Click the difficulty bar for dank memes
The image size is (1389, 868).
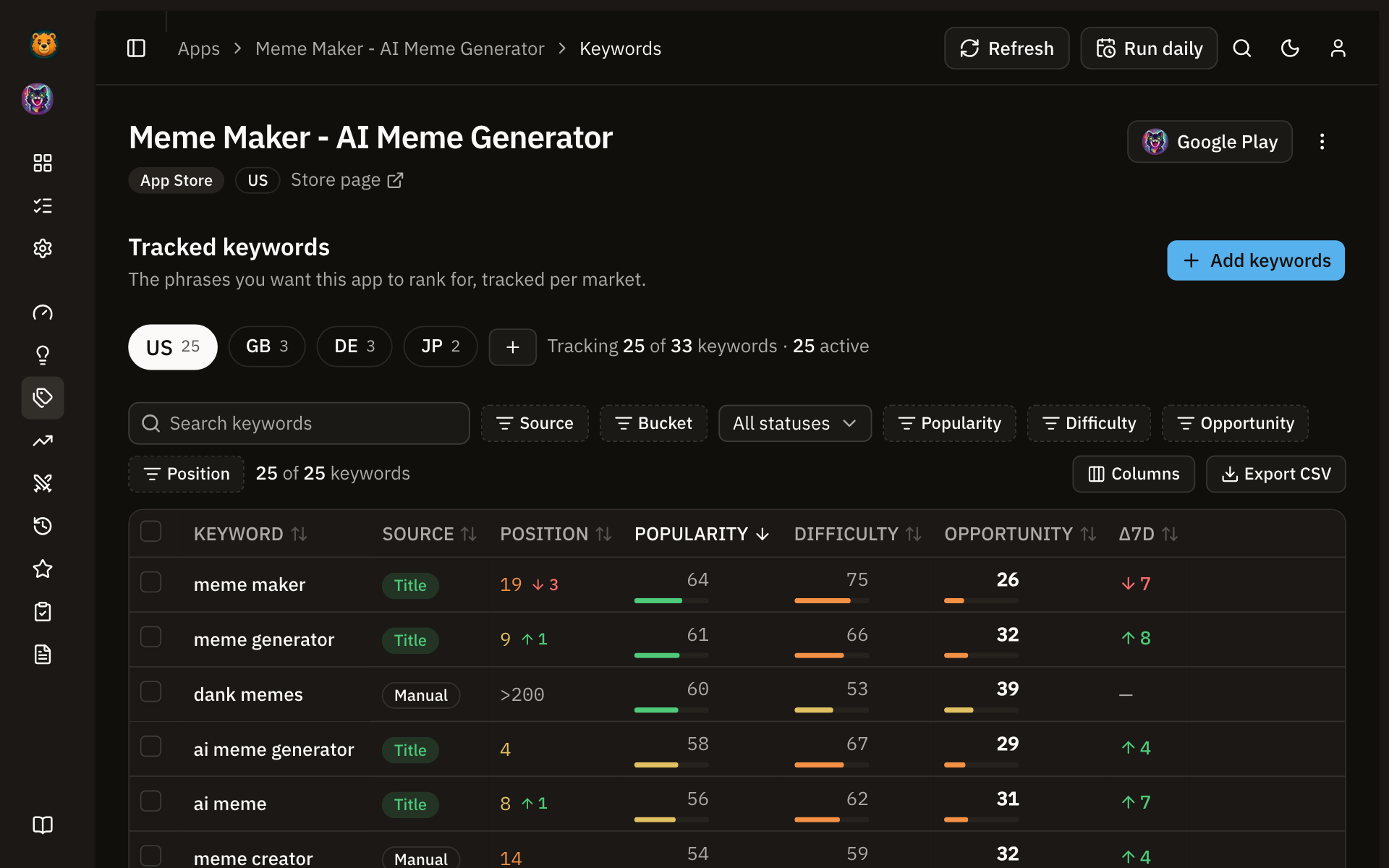click(x=831, y=710)
